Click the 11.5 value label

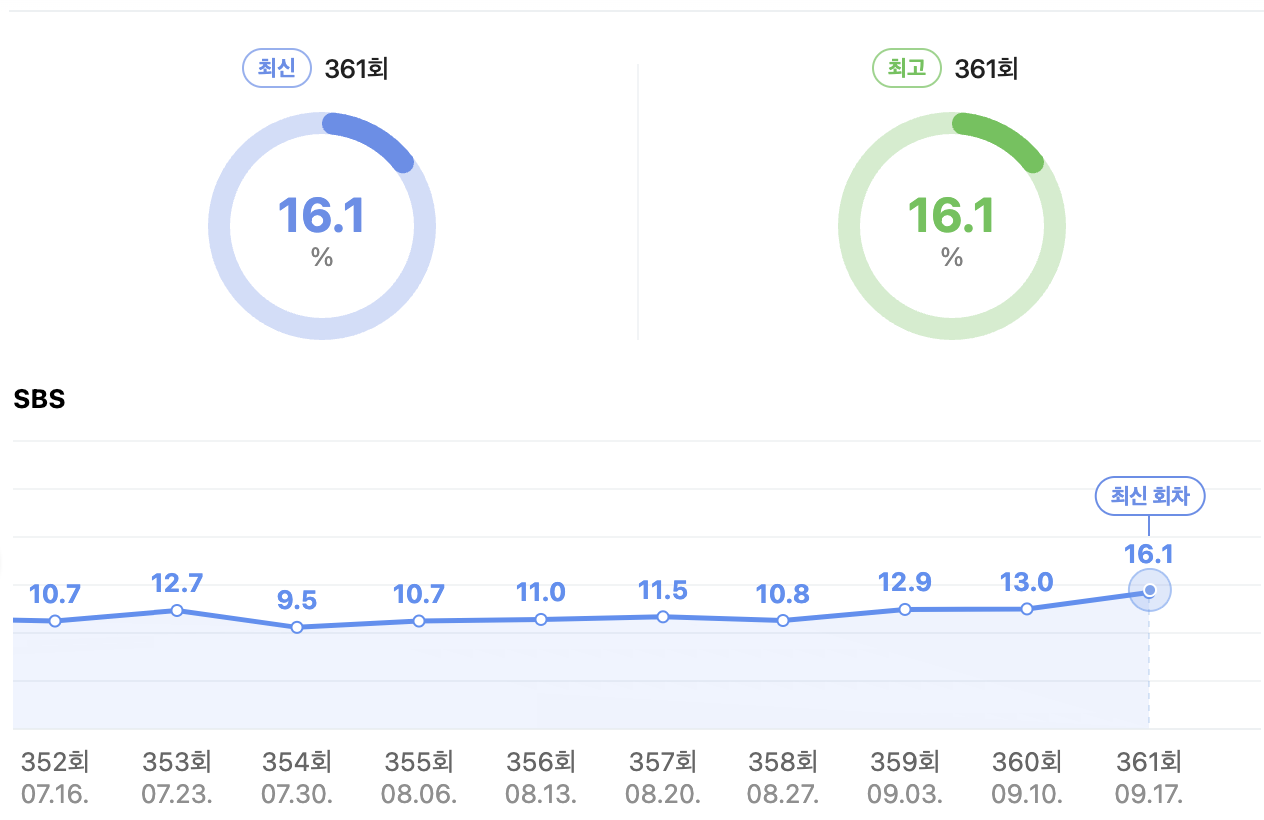pos(663,590)
